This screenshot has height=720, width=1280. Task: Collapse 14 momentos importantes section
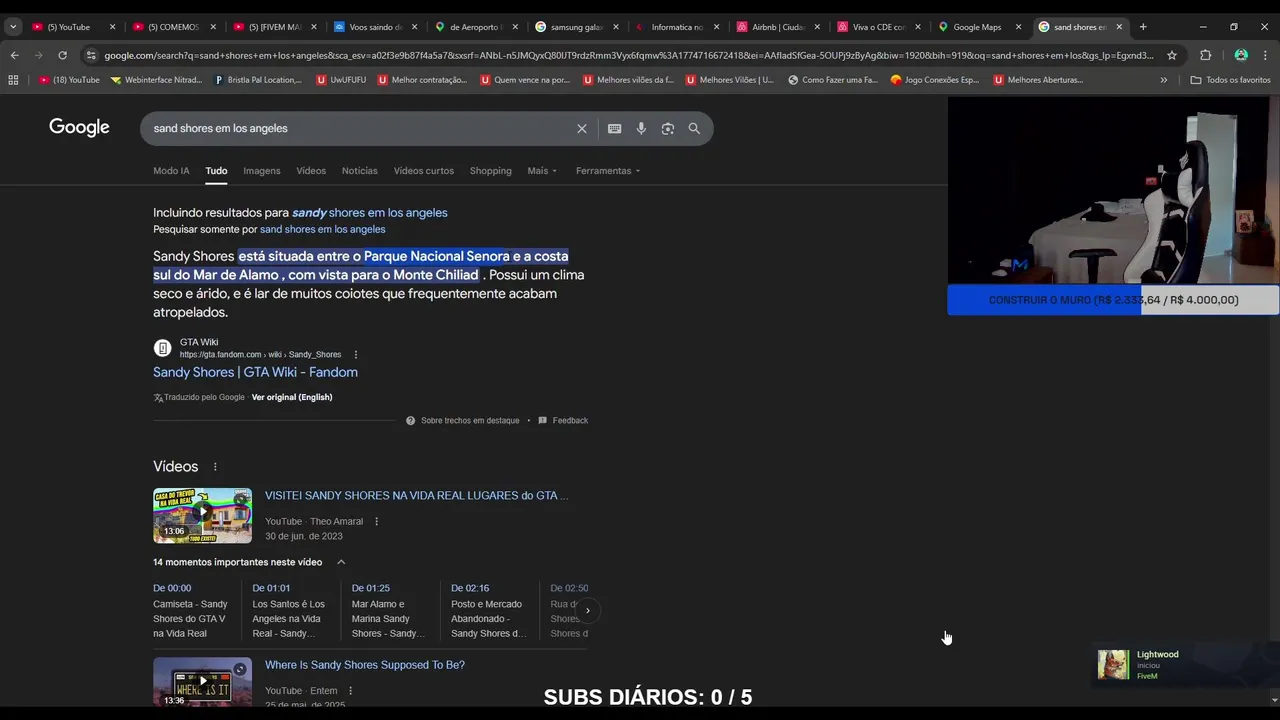pyautogui.click(x=341, y=562)
